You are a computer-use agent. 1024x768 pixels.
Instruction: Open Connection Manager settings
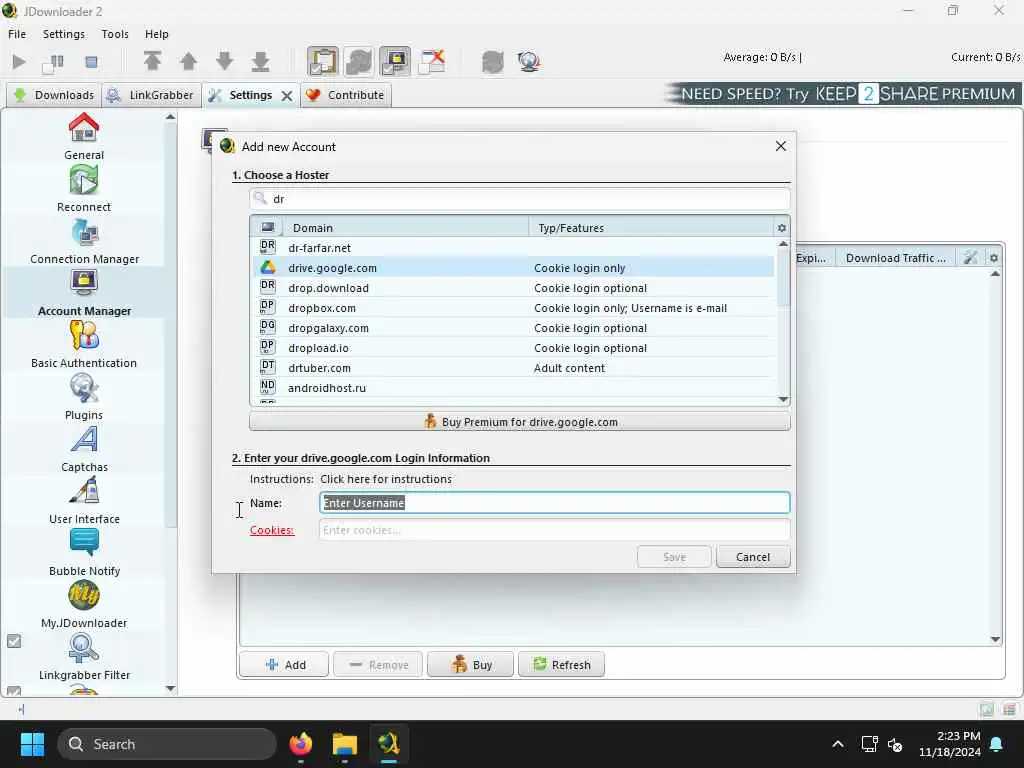click(84, 240)
